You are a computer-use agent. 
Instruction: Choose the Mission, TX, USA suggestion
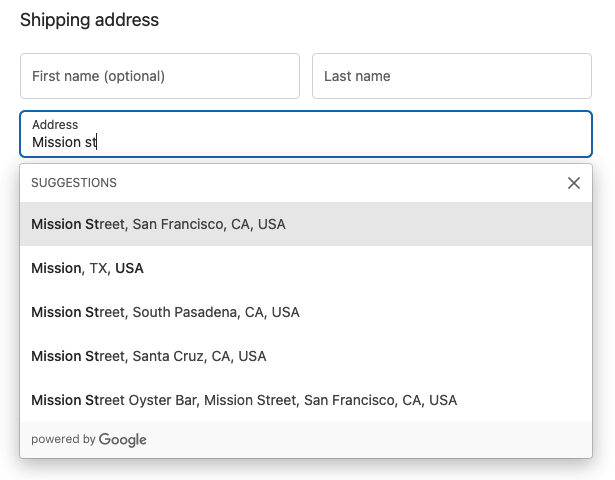(306, 268)
